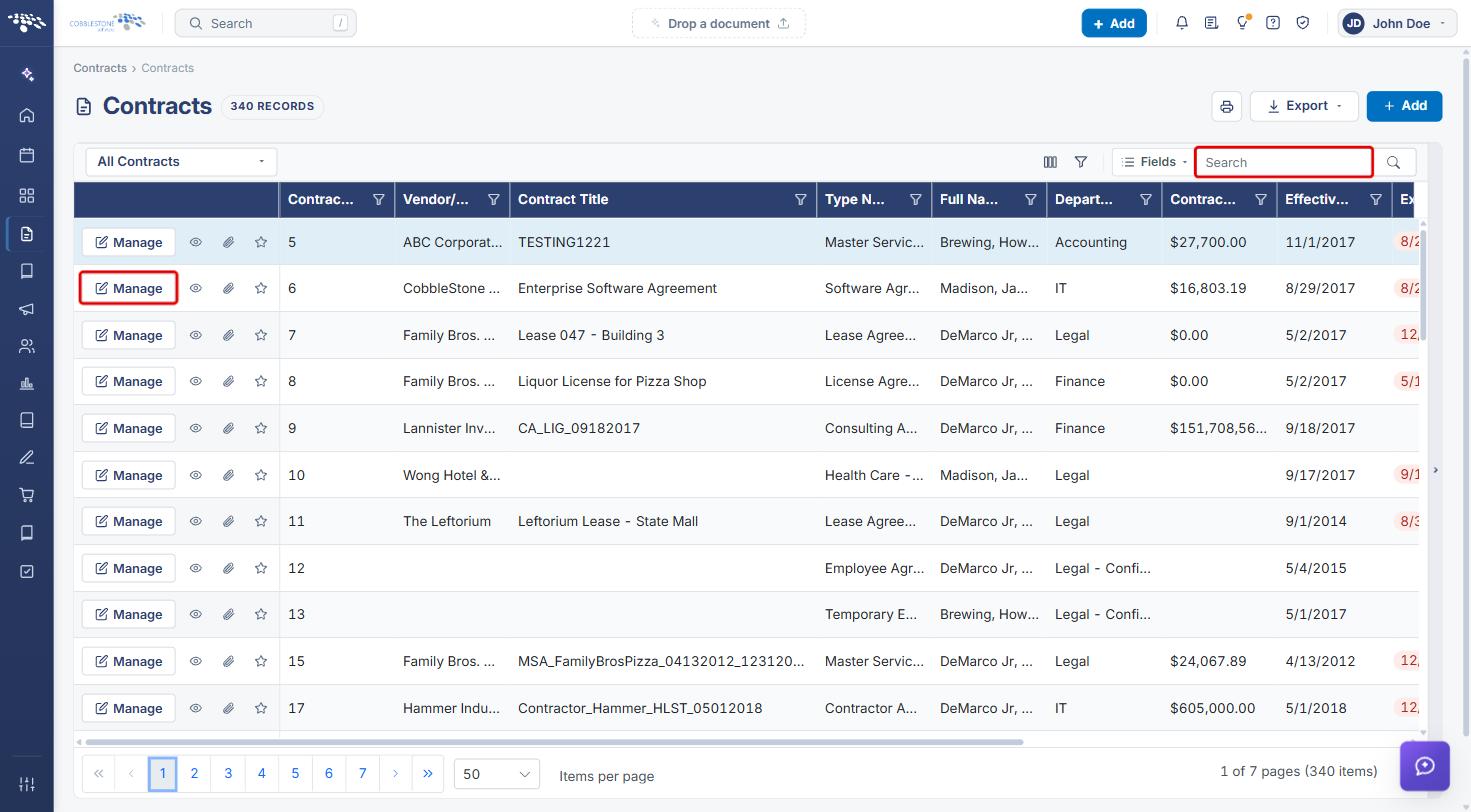The image size is (1471, 812).
Task: Click the blue Add button in the top header
Action: pyautogui.click(x=1114, y=23)
